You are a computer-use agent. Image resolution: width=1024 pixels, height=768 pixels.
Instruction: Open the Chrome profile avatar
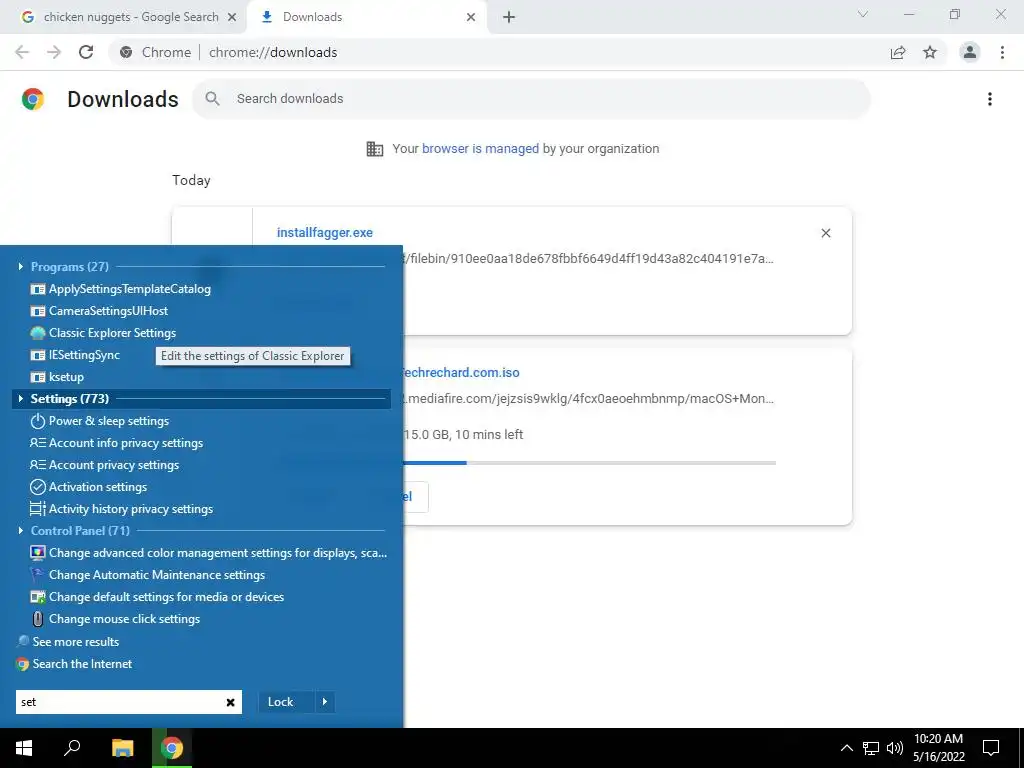pos(970,52)
